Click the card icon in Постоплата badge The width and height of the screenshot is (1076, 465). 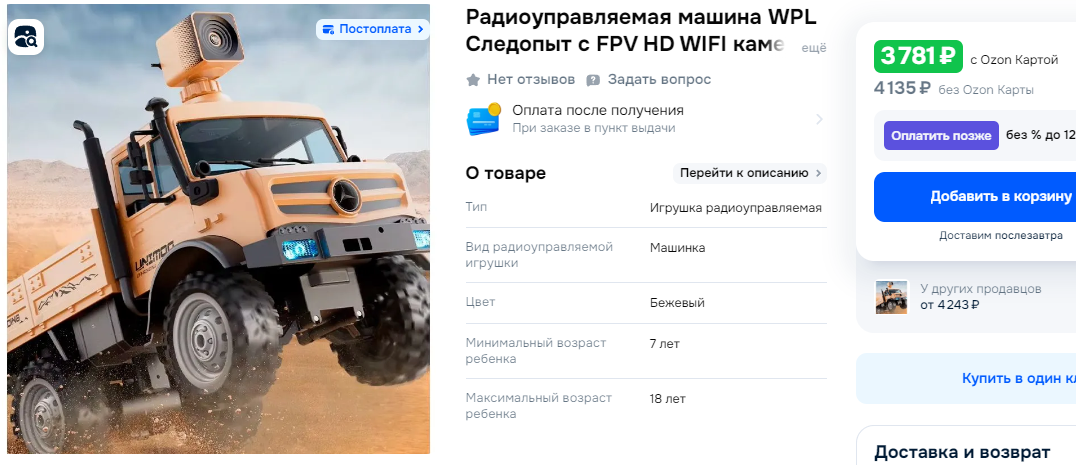(328, 29)
